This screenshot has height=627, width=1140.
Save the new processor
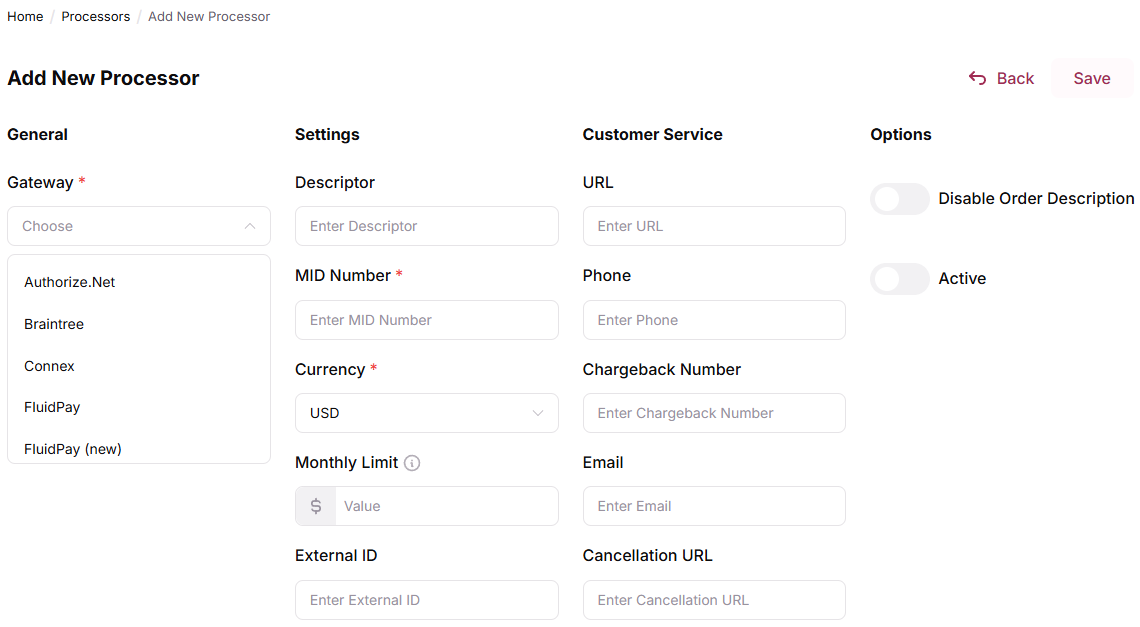point(1092,79)
